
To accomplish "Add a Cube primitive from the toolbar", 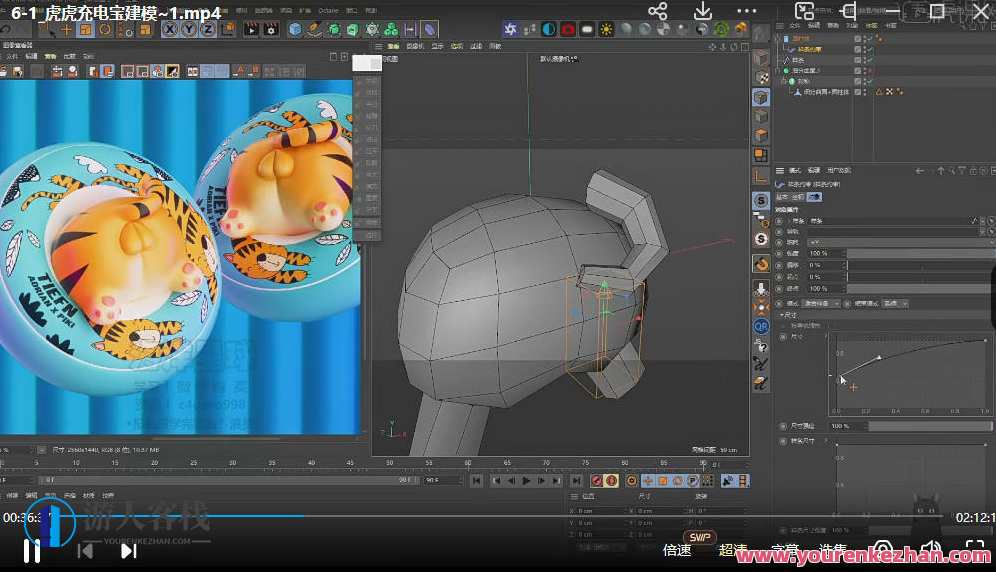I will pyautogui.click(x=295, y=29).
